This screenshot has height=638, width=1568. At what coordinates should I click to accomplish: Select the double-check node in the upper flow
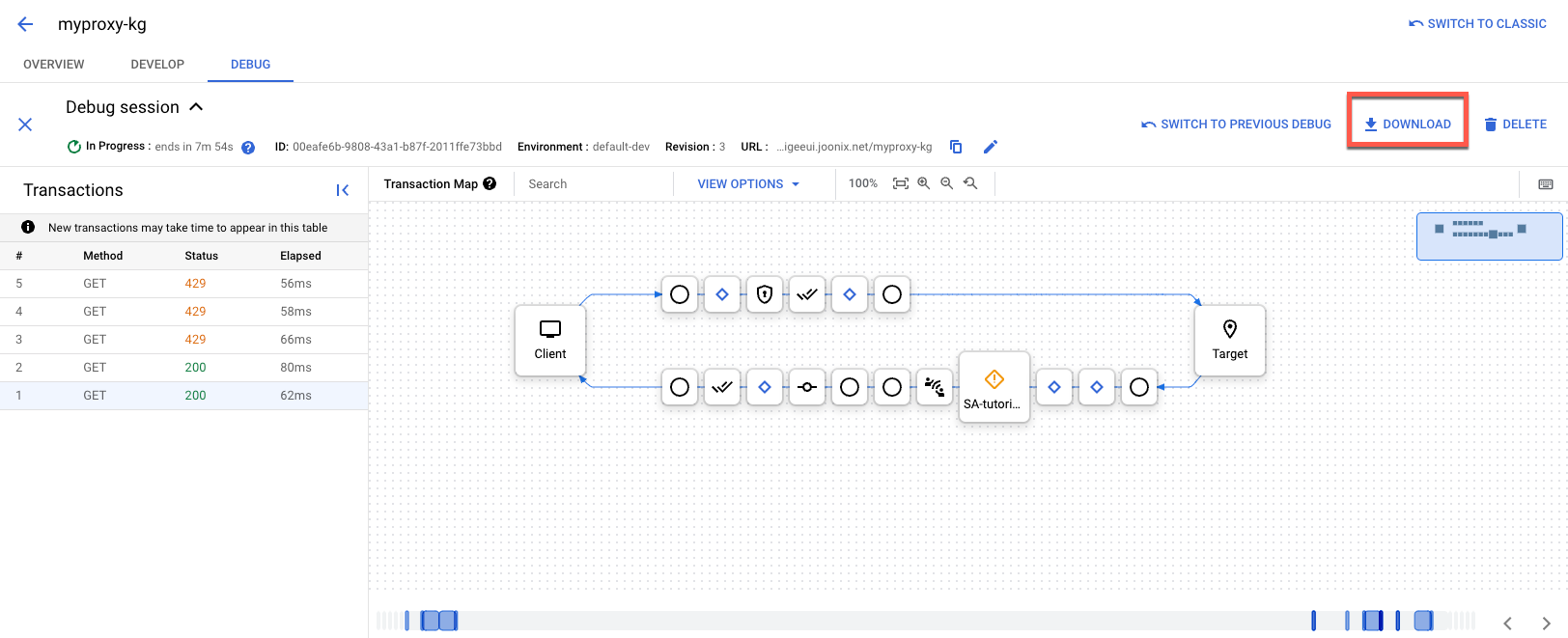click(x=807, y=294)
